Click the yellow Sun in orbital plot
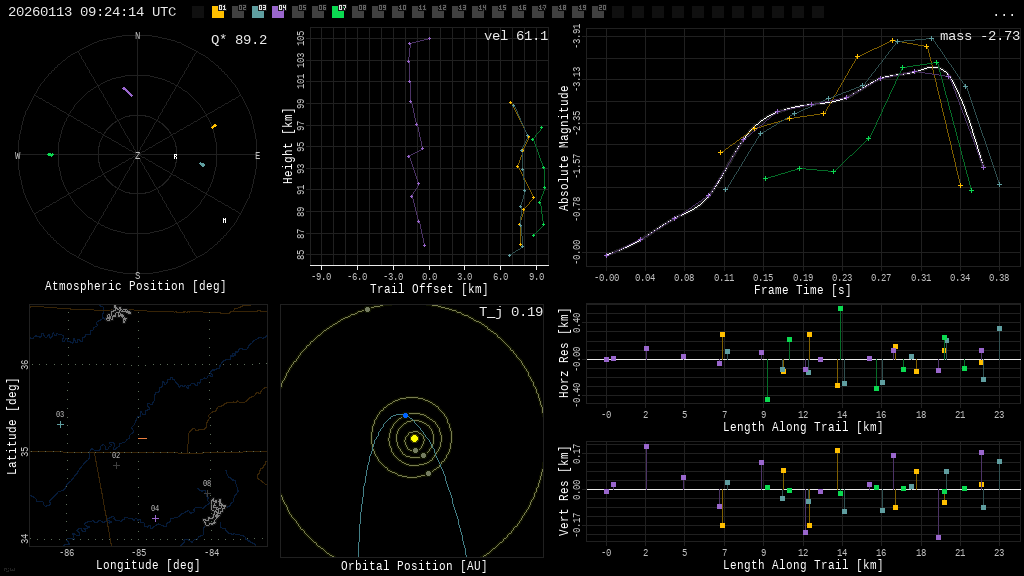Viewport: 1024px width, 576px height. pyautogui.click(x=414, y=438)
